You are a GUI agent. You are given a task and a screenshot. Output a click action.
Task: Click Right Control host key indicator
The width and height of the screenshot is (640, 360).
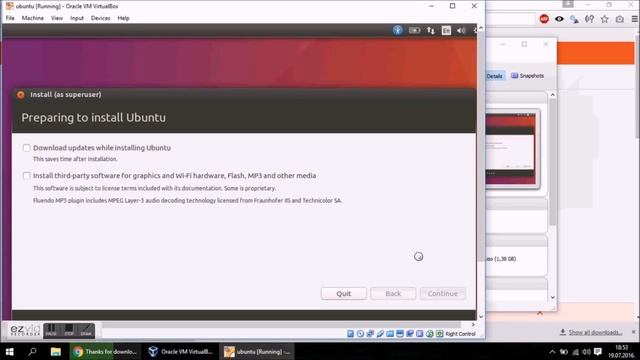[x=460, y=333]
